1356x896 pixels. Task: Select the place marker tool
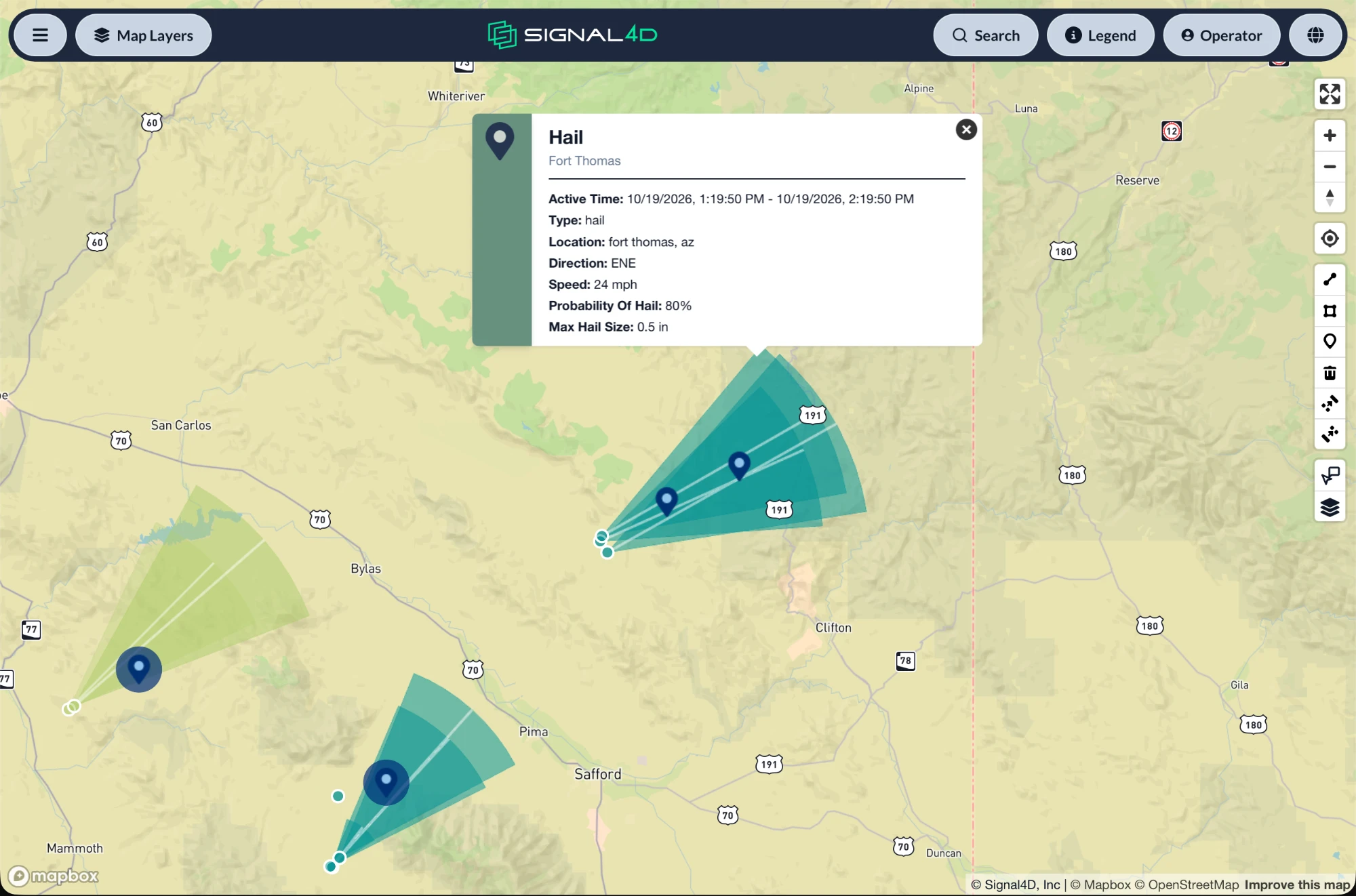1330,342
